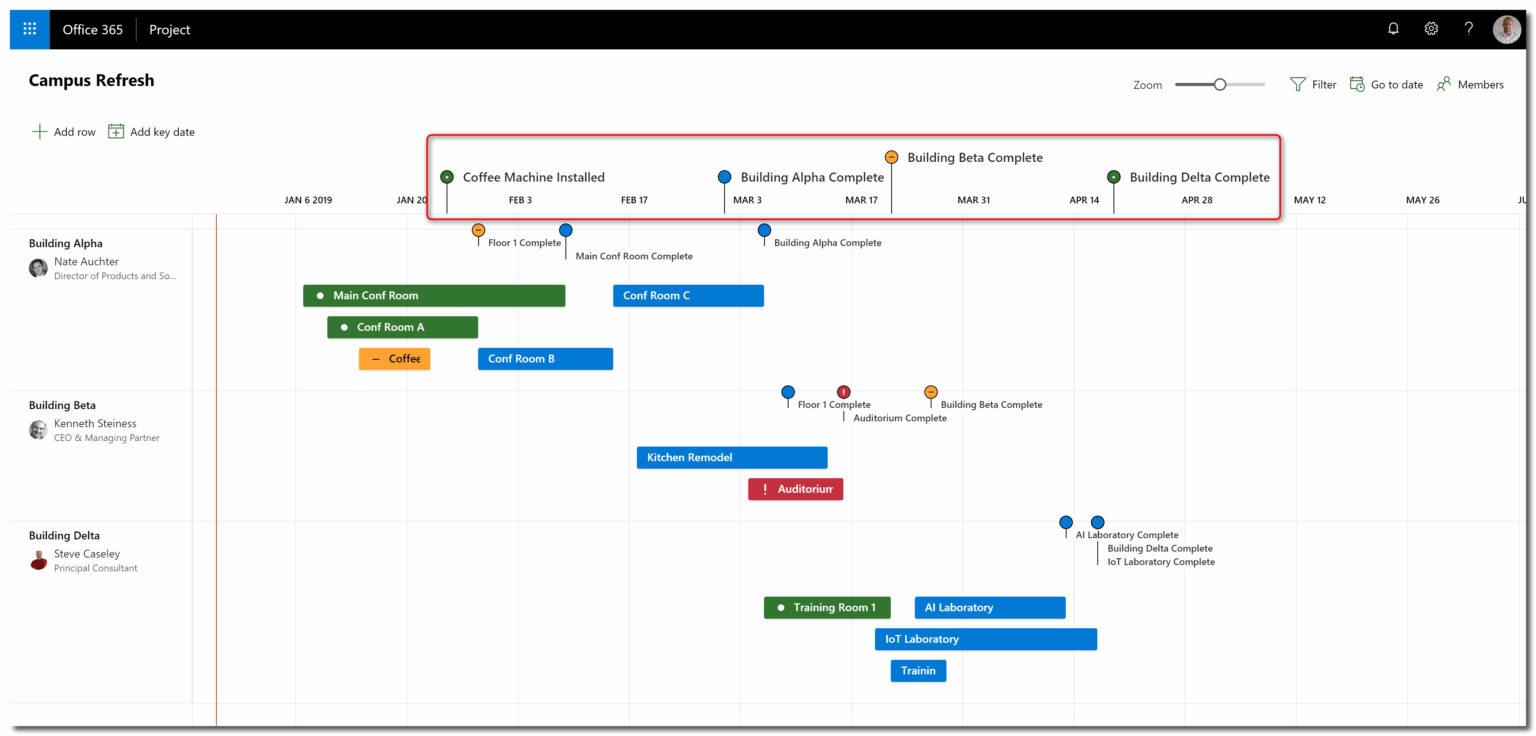Select the Floor 1 Complete milestone
1536x736 pixels.
478,230
